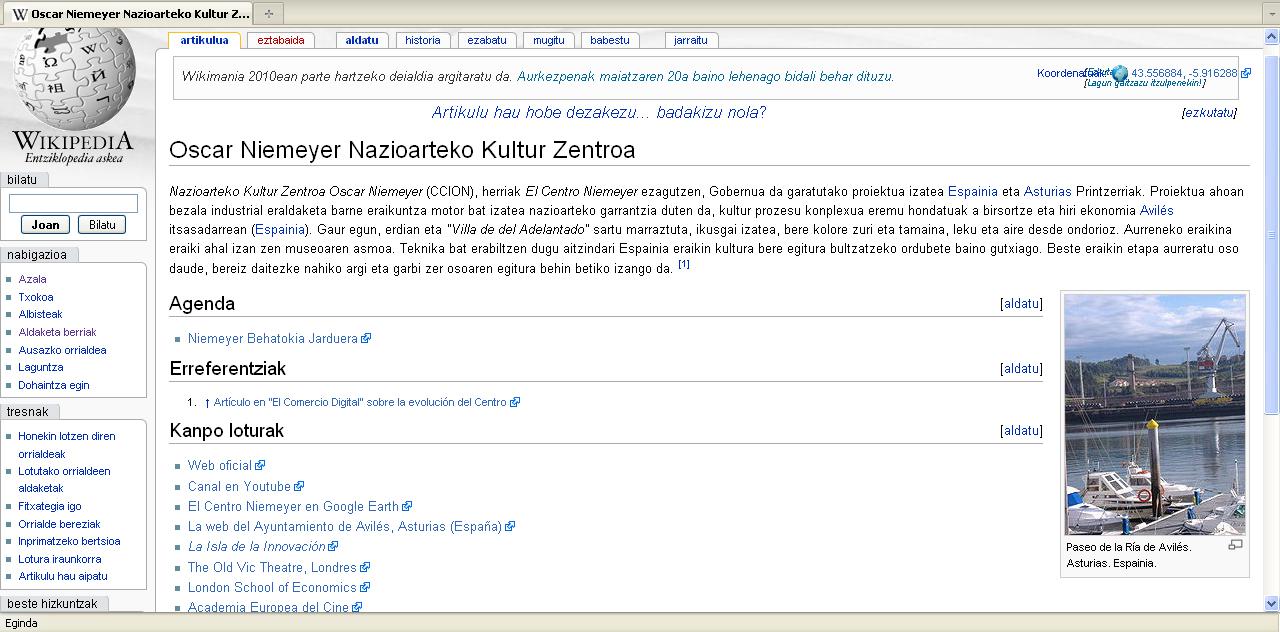The image size is (1280, 632).
Task: Click the enlarge icon in the photo caption
Action: pyautogui.click(x=1235, y=545)
